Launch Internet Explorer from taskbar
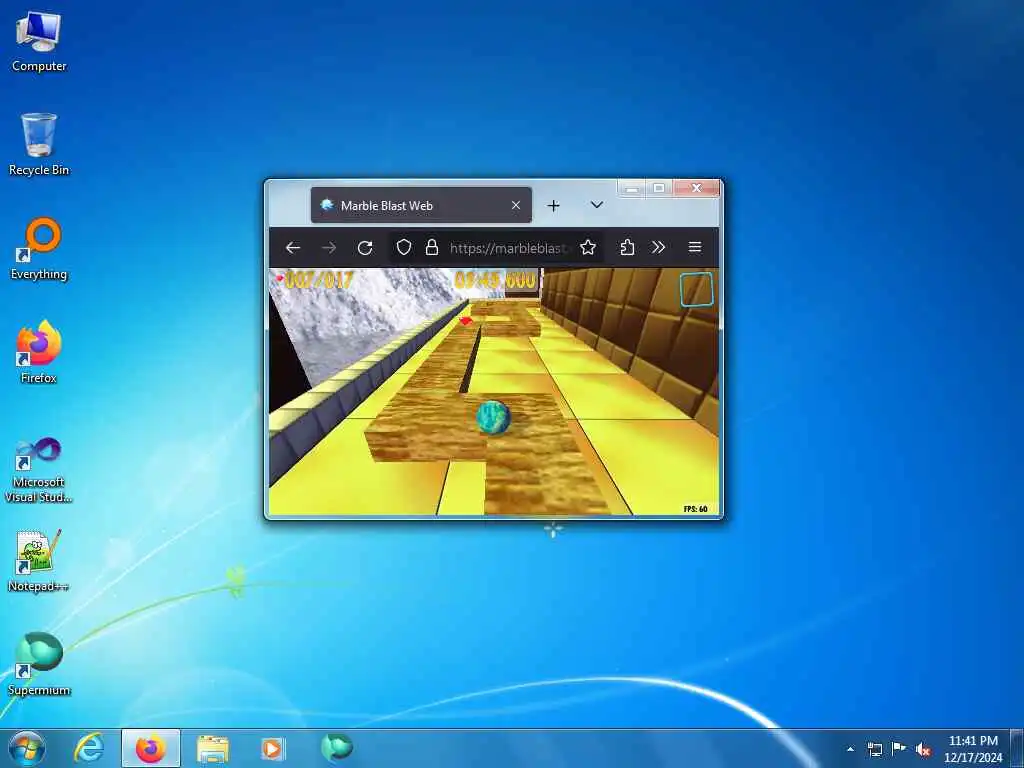 point(89,748)
